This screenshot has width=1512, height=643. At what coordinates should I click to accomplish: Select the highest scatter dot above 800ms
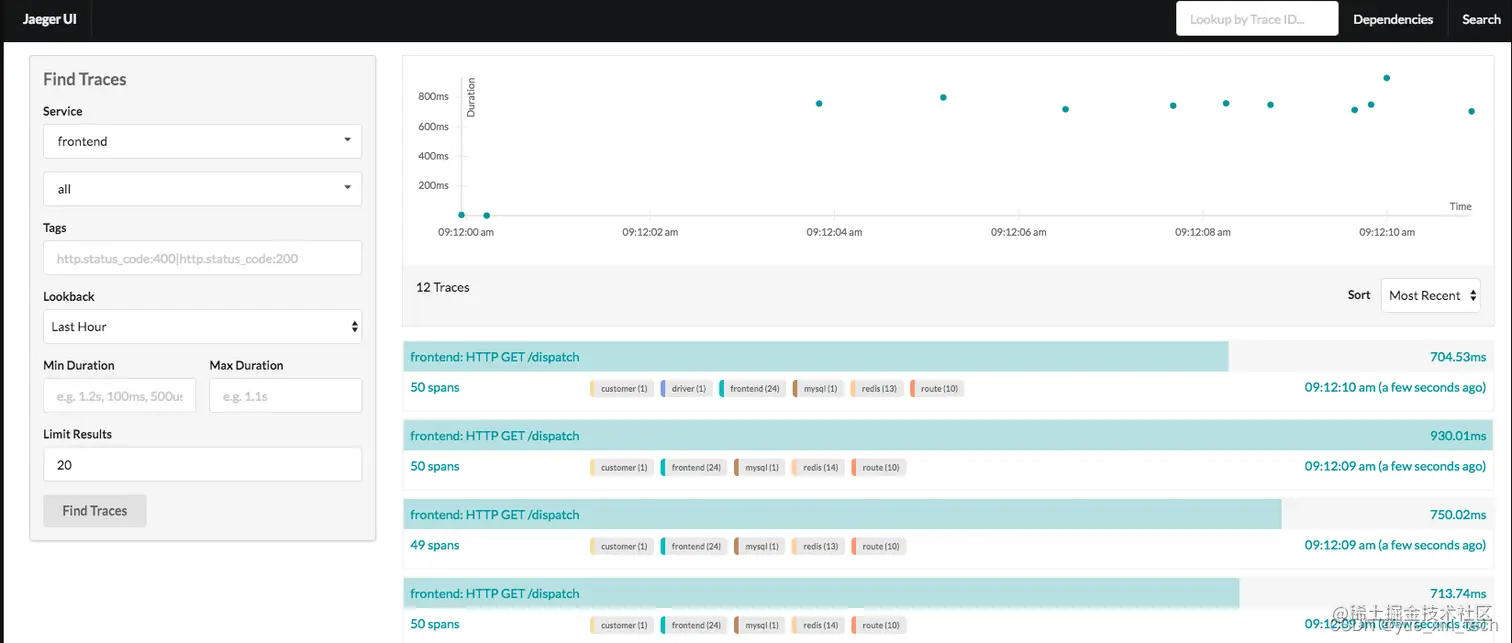[x=1387, y=78]
